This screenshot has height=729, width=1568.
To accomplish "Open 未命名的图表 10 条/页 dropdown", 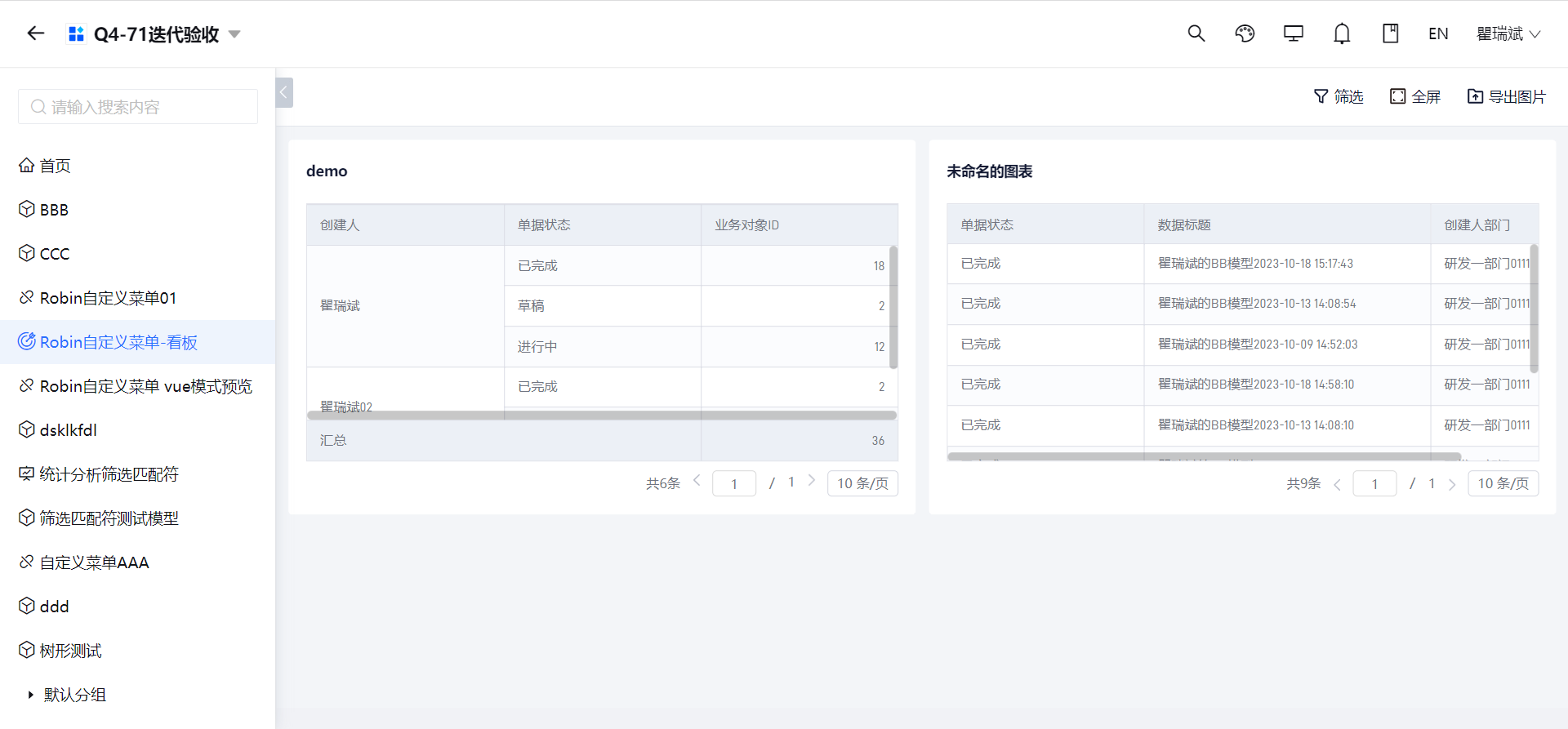I will pos(1503,483).
